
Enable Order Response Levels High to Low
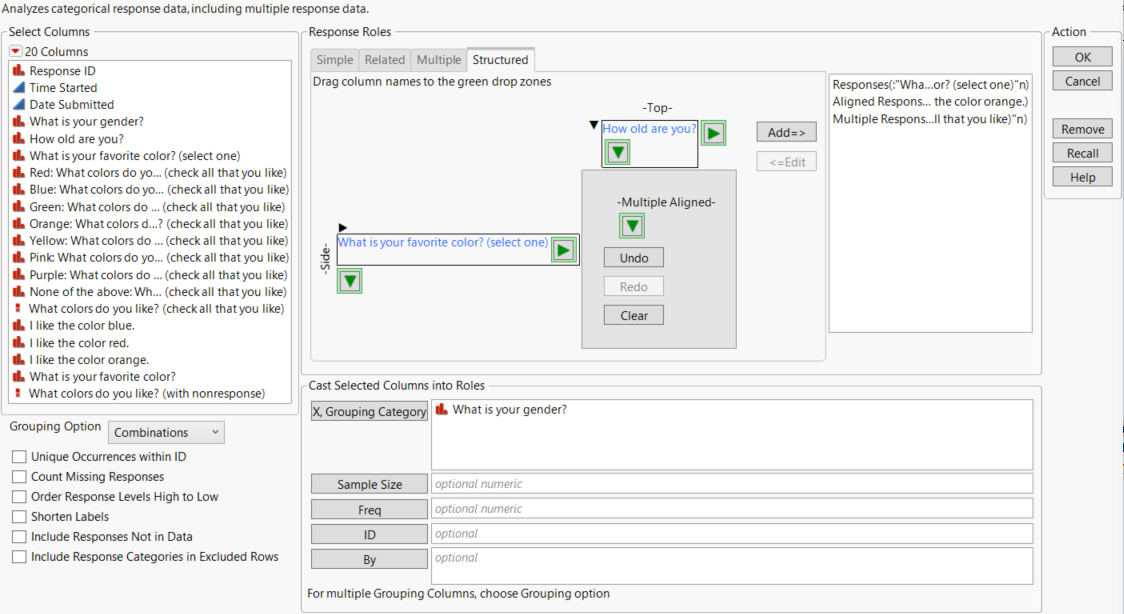tap(18, 497)
